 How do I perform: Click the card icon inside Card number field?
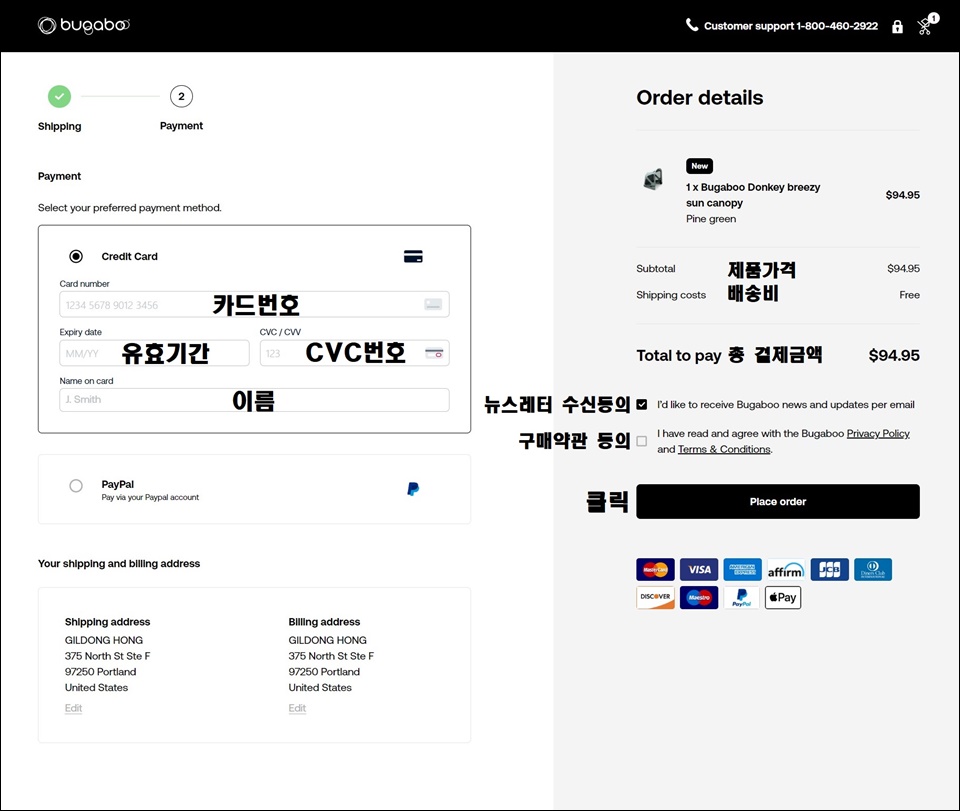pyautogui.click(x=433, y=304)
